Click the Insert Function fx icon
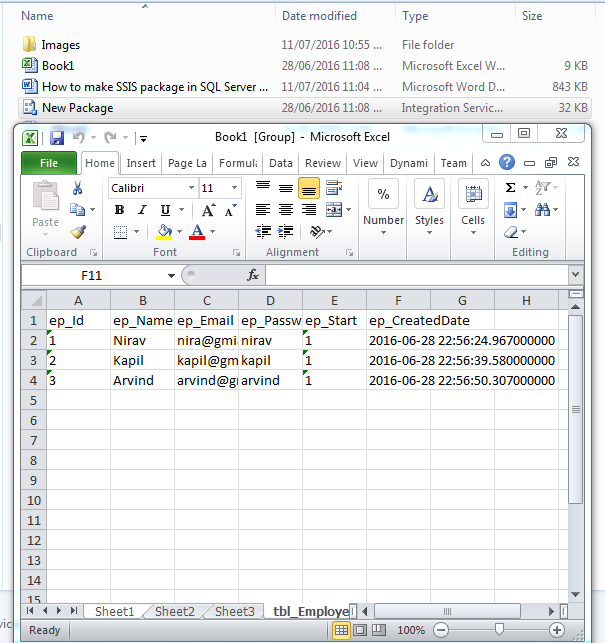Viewport: 605px width, 643px height. (x=253, y=275)
